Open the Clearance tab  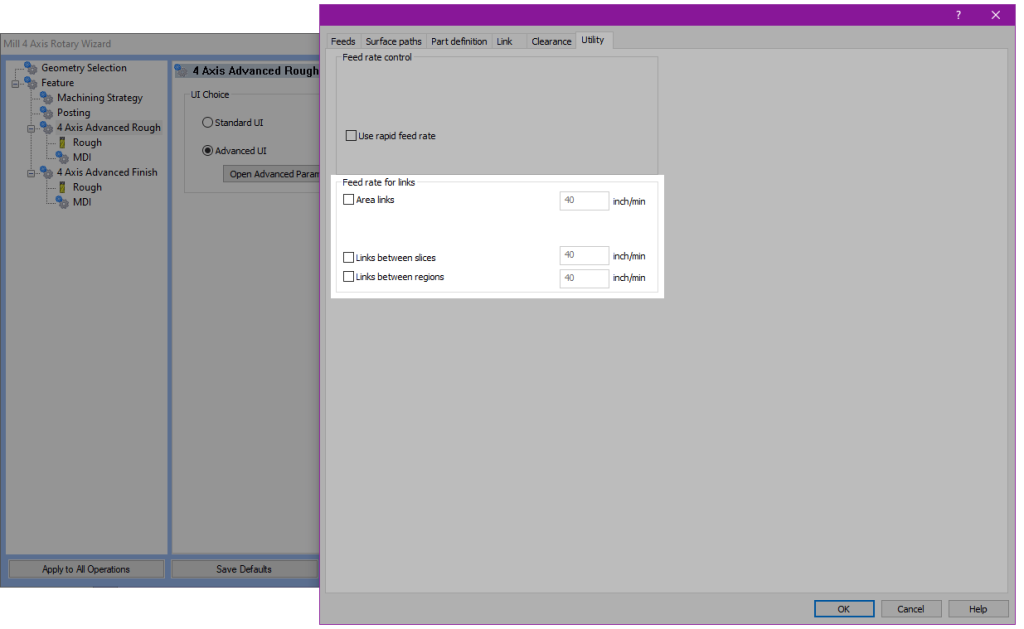point(551,41)
